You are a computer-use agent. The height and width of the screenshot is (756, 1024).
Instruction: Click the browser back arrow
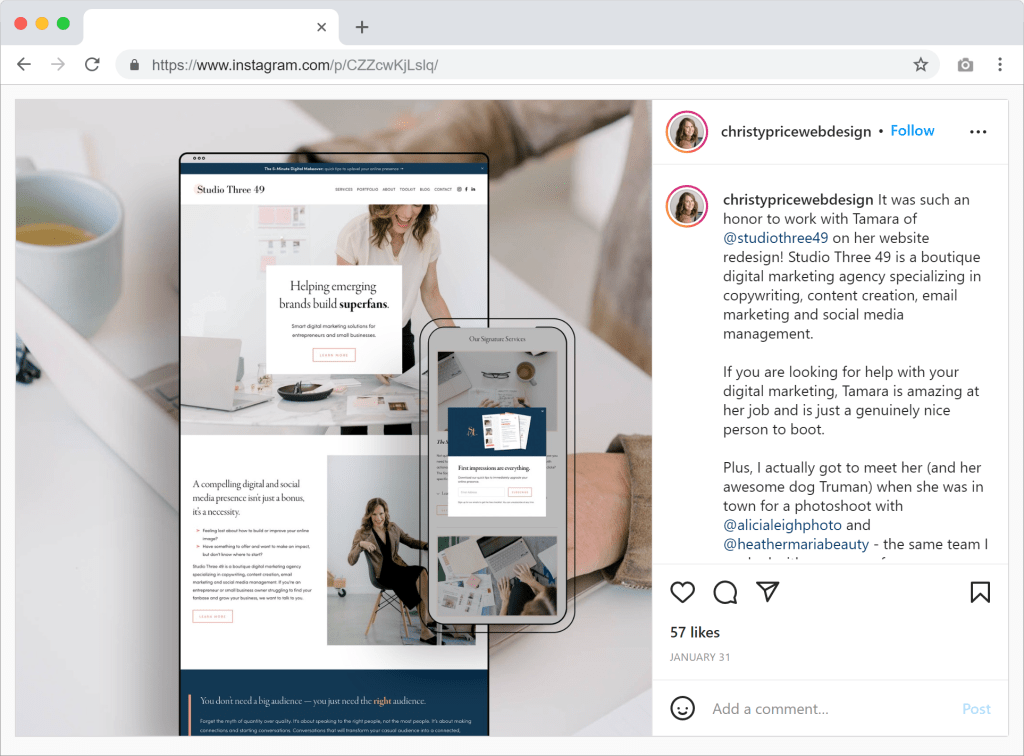tap(24, 64)
